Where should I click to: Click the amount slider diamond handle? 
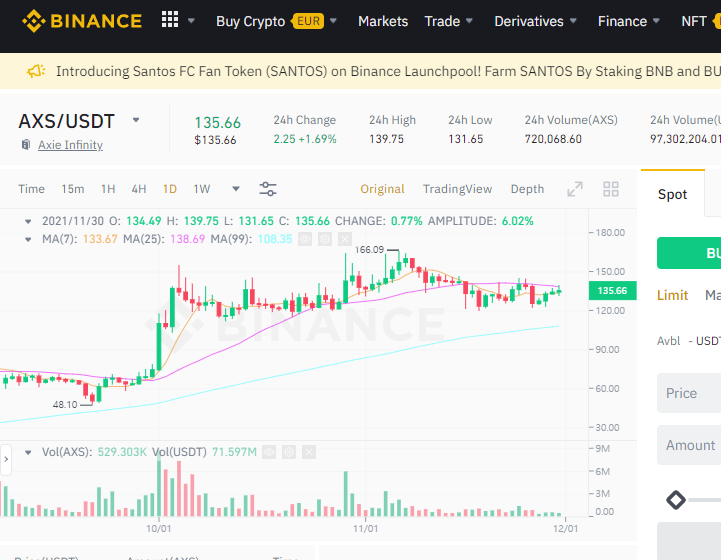pos(676,500)
